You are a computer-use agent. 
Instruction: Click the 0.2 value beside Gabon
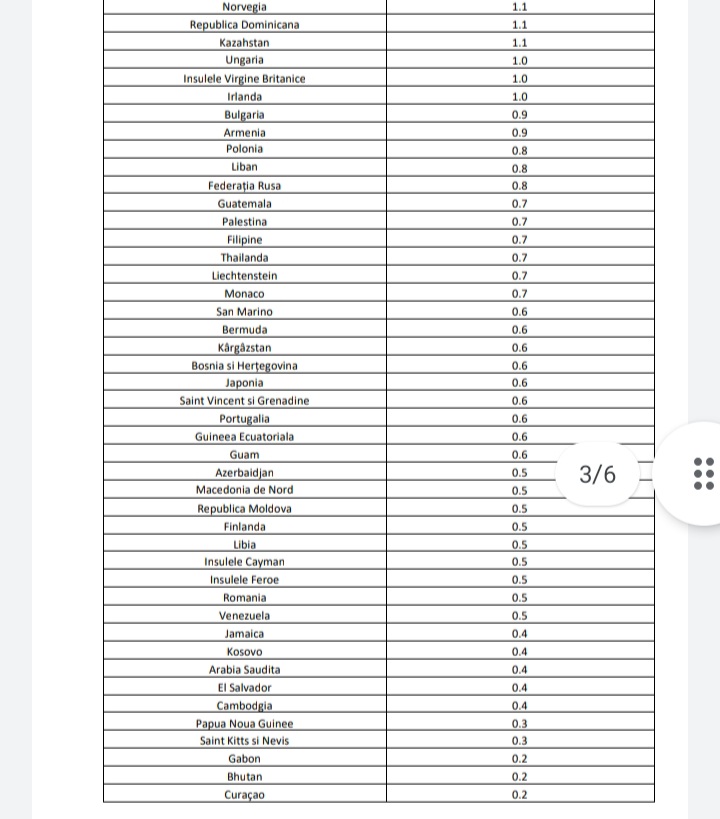click(520, 759)
